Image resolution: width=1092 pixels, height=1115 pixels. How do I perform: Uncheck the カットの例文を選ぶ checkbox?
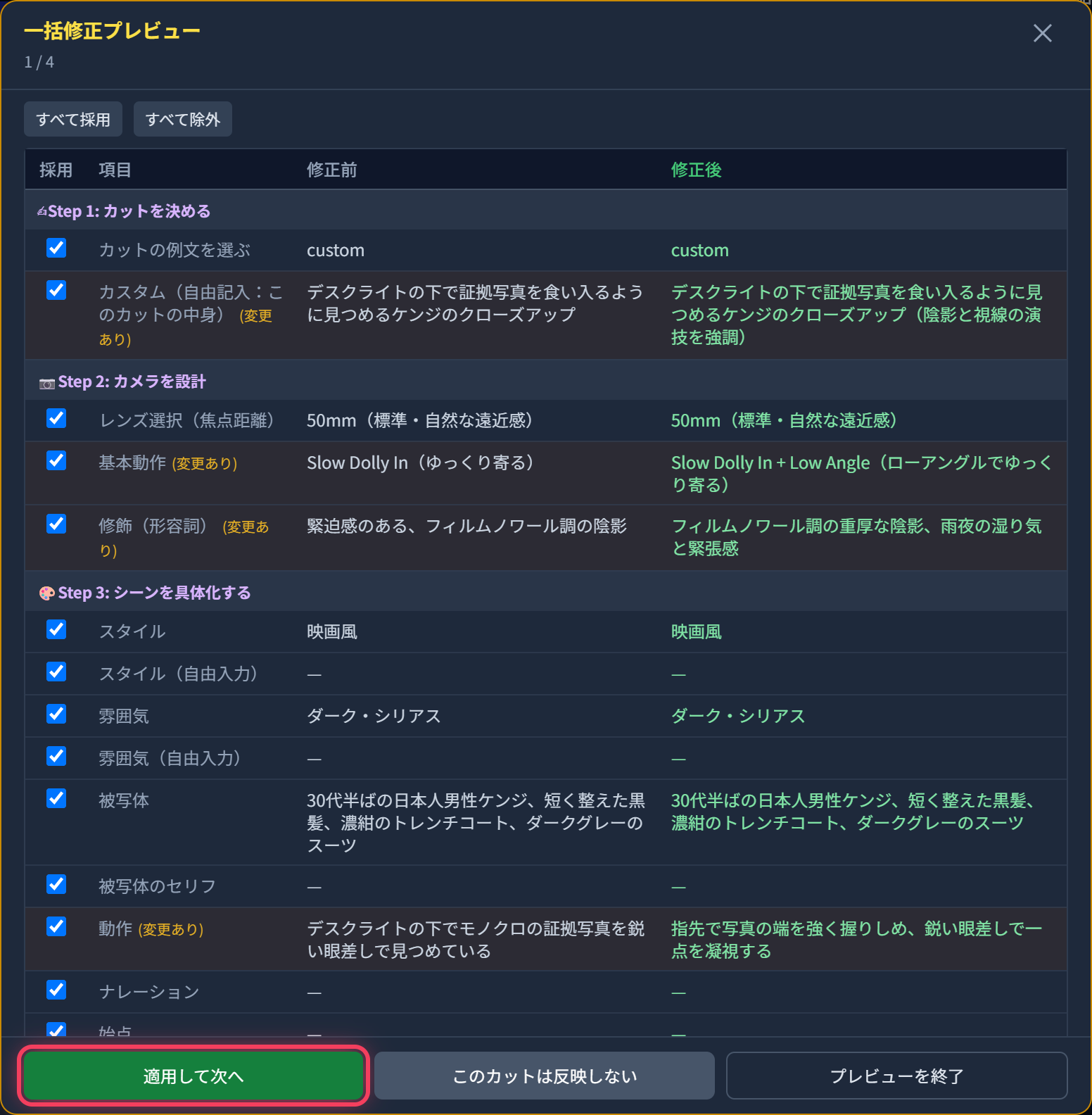[56, 248]
